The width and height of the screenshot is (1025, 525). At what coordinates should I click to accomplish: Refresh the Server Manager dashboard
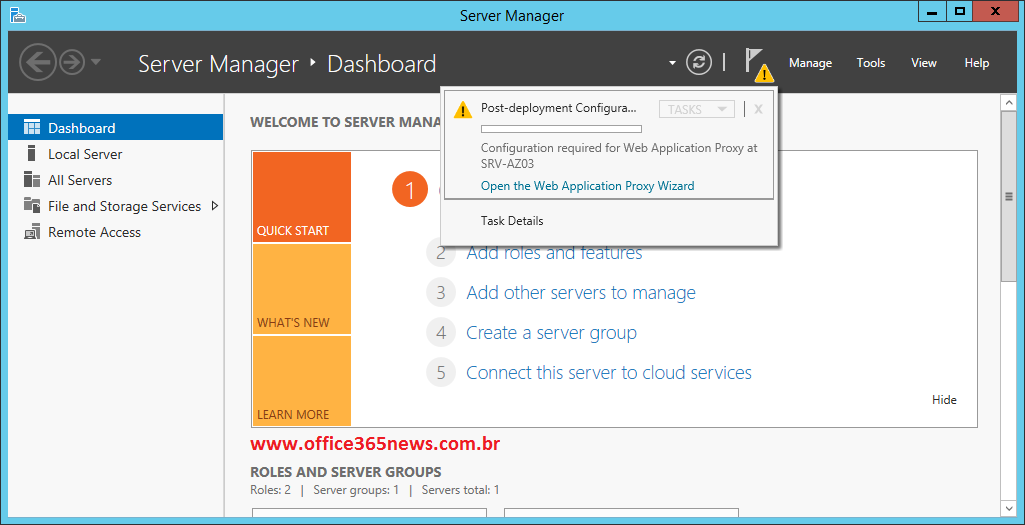[x=698, y=63]
